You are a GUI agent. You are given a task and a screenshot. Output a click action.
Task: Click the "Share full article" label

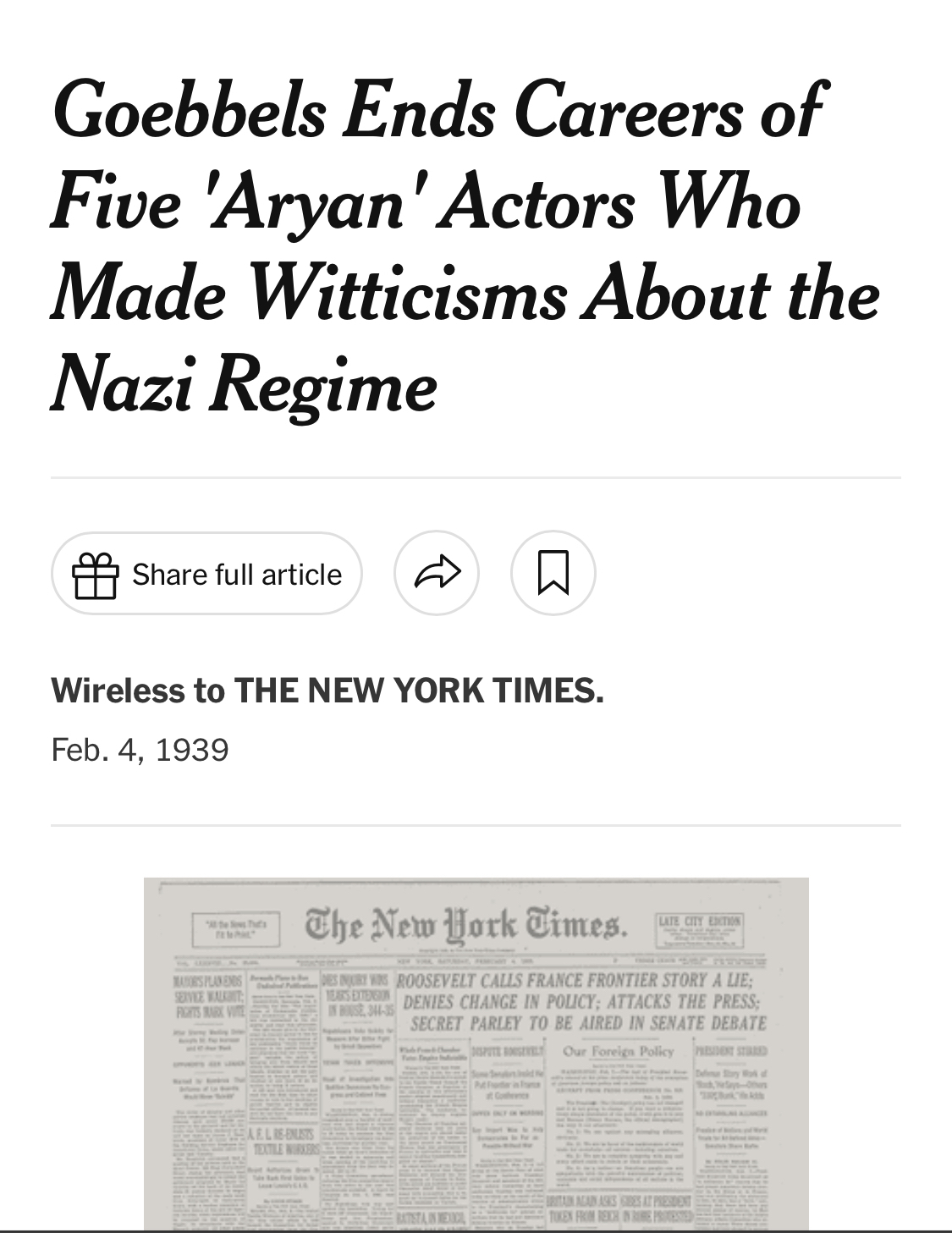tap(237, 575)
